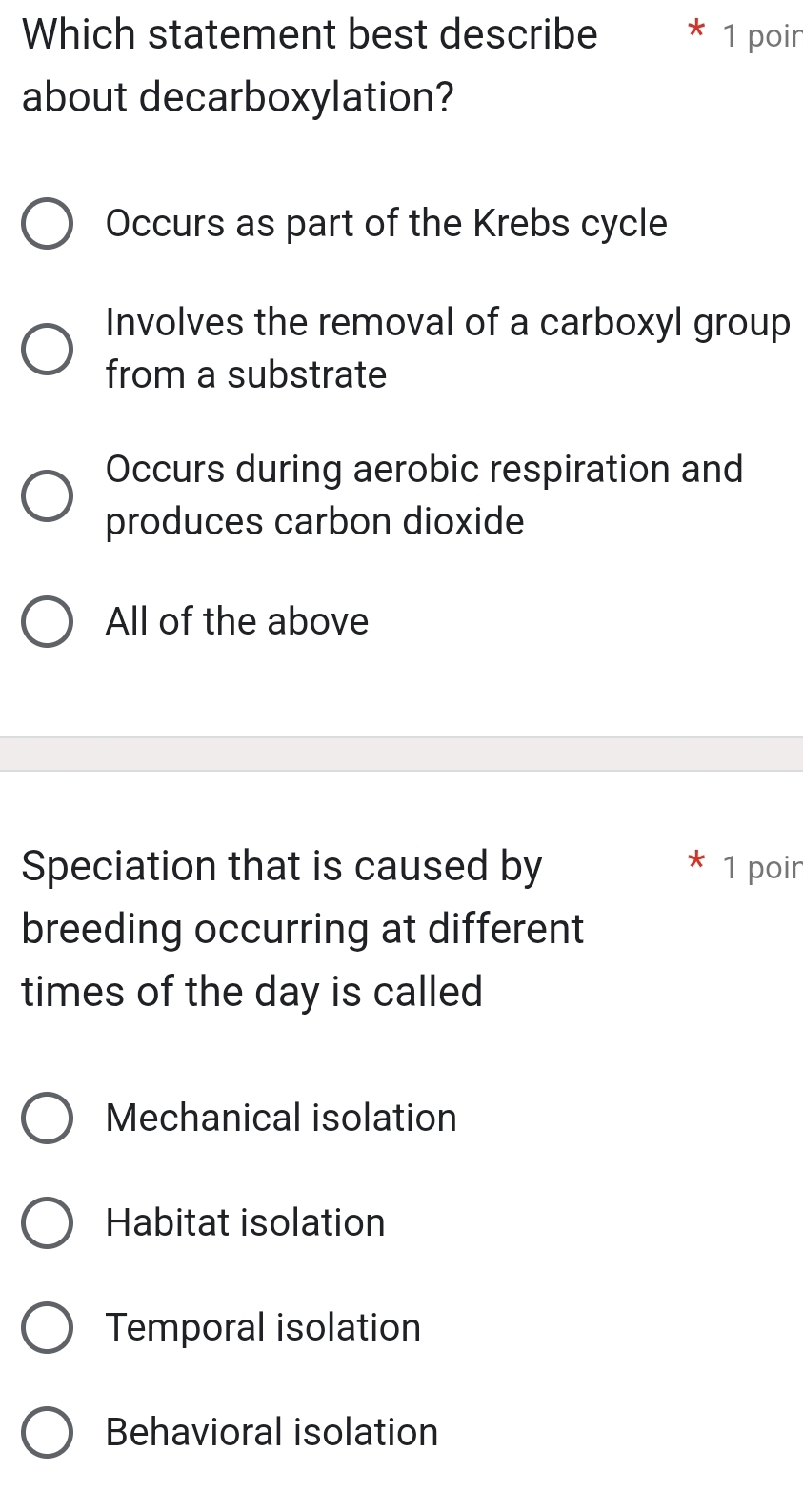Click the 'from a substrate' answer line
The height and width of the screenshot is (1512, 803).
(245, 374)
